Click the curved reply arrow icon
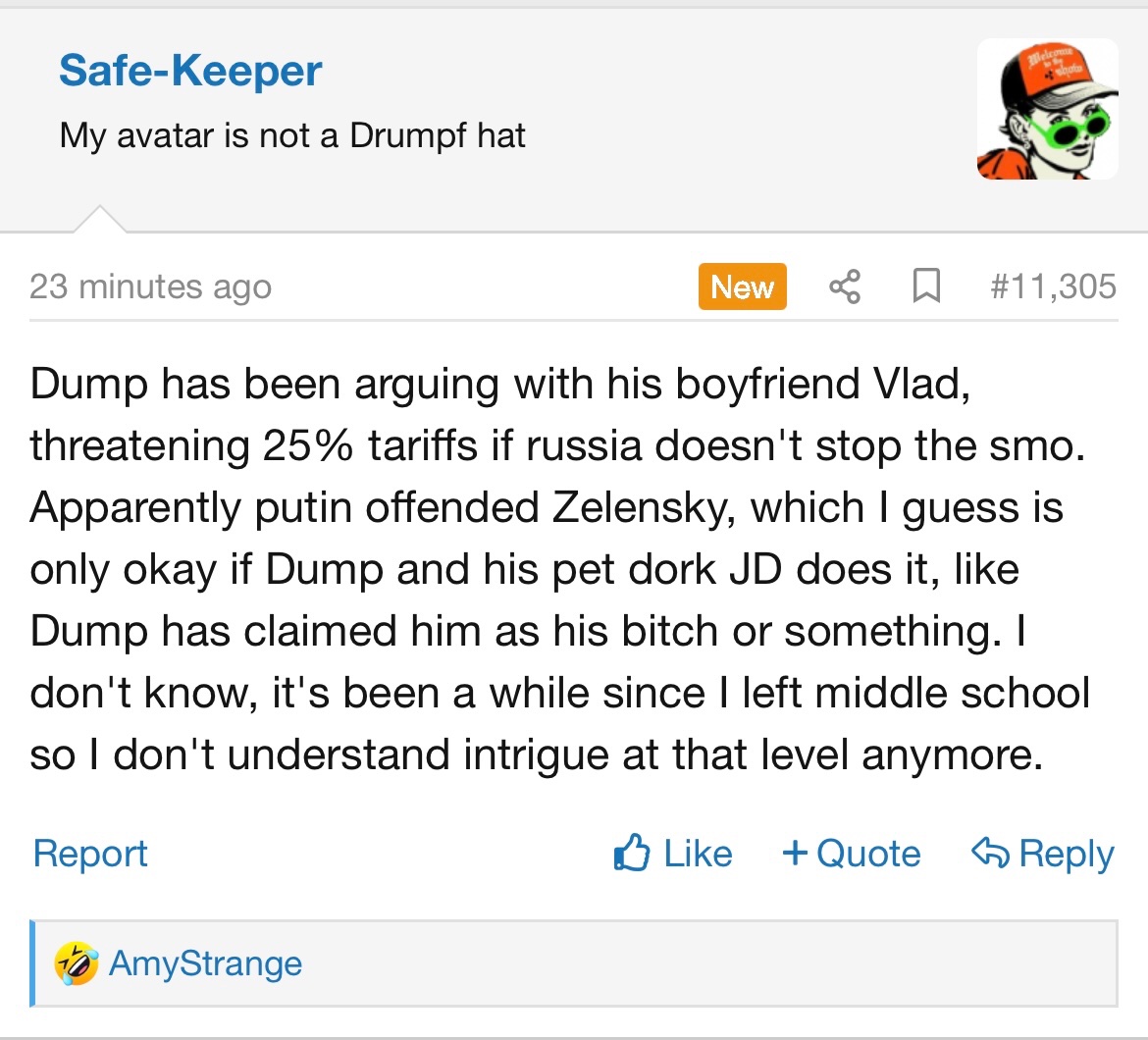This screenshot has width=1148, height=1040. (989, 853)
